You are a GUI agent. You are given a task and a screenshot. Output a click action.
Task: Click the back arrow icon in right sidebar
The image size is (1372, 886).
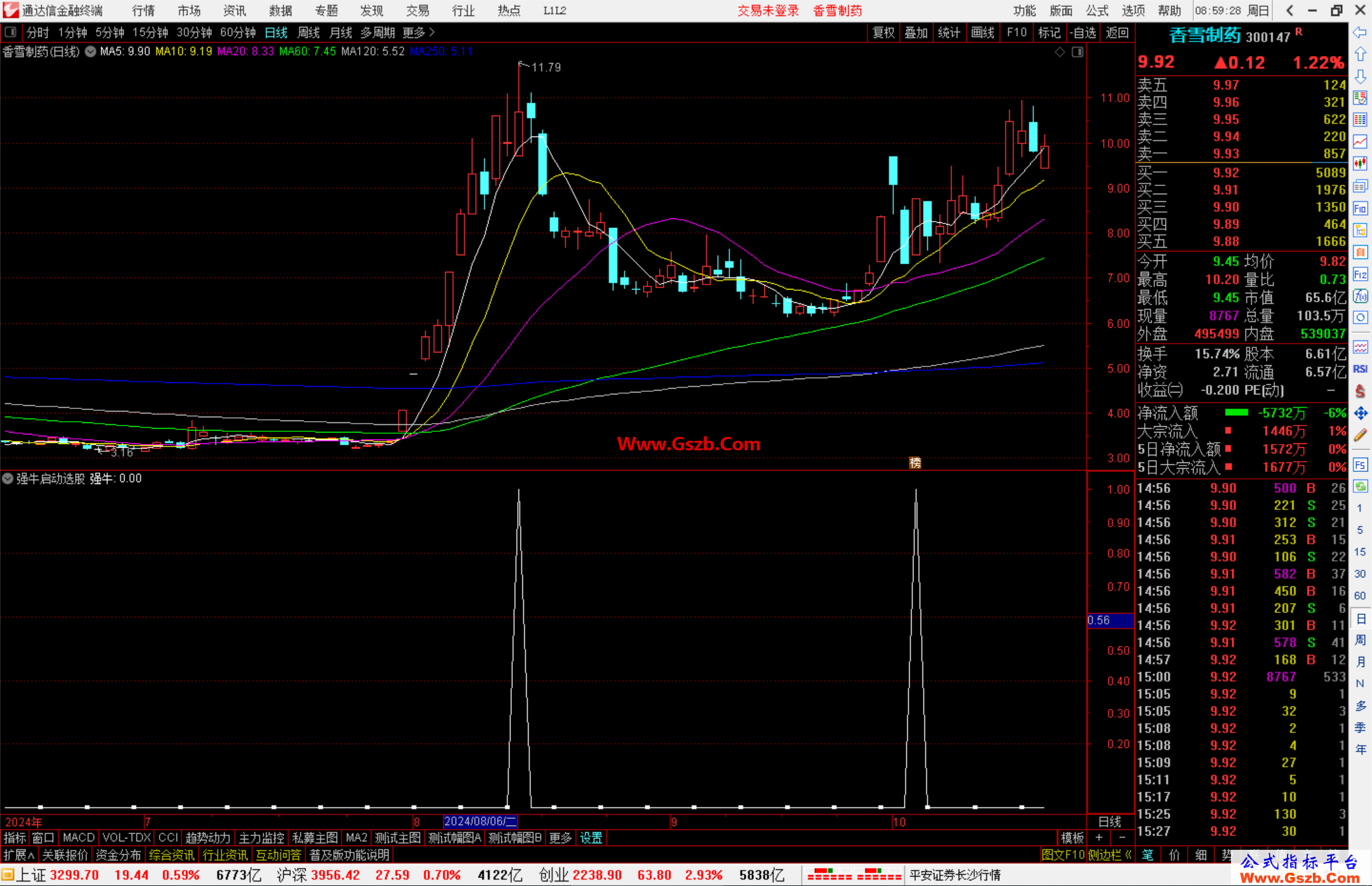(x=1359, y=32)
